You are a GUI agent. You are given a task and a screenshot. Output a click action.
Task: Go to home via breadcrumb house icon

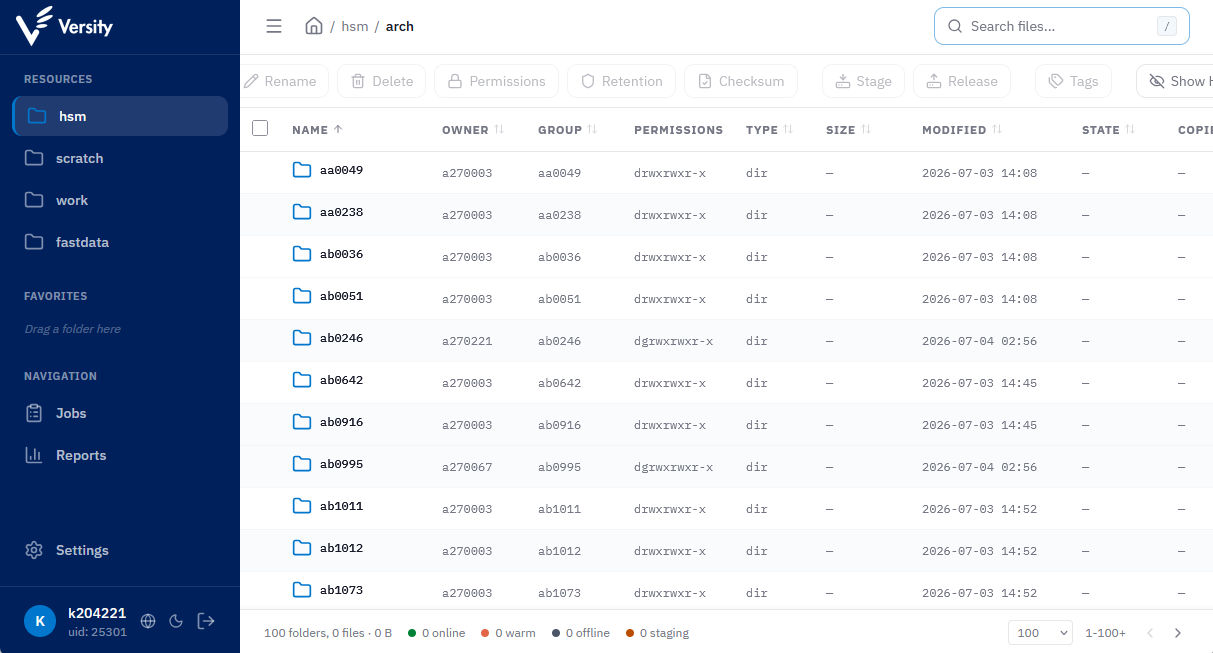click(x=314, y=26)
